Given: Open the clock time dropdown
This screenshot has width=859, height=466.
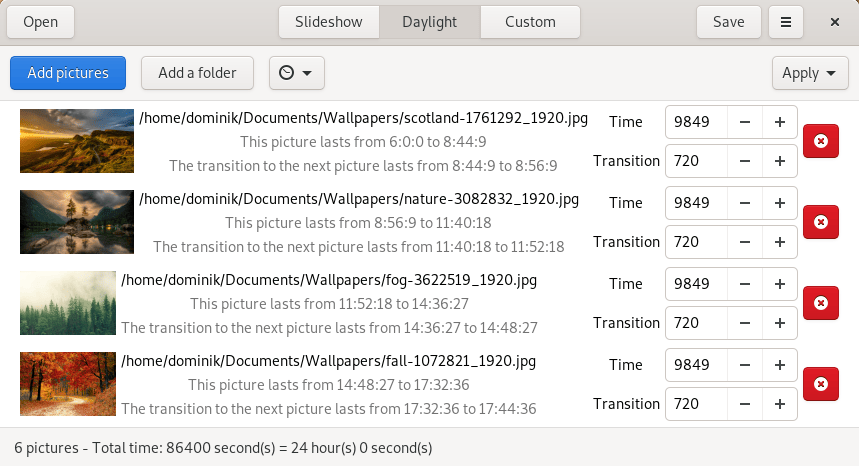Looking at the screenshot, I should (296, 73).
